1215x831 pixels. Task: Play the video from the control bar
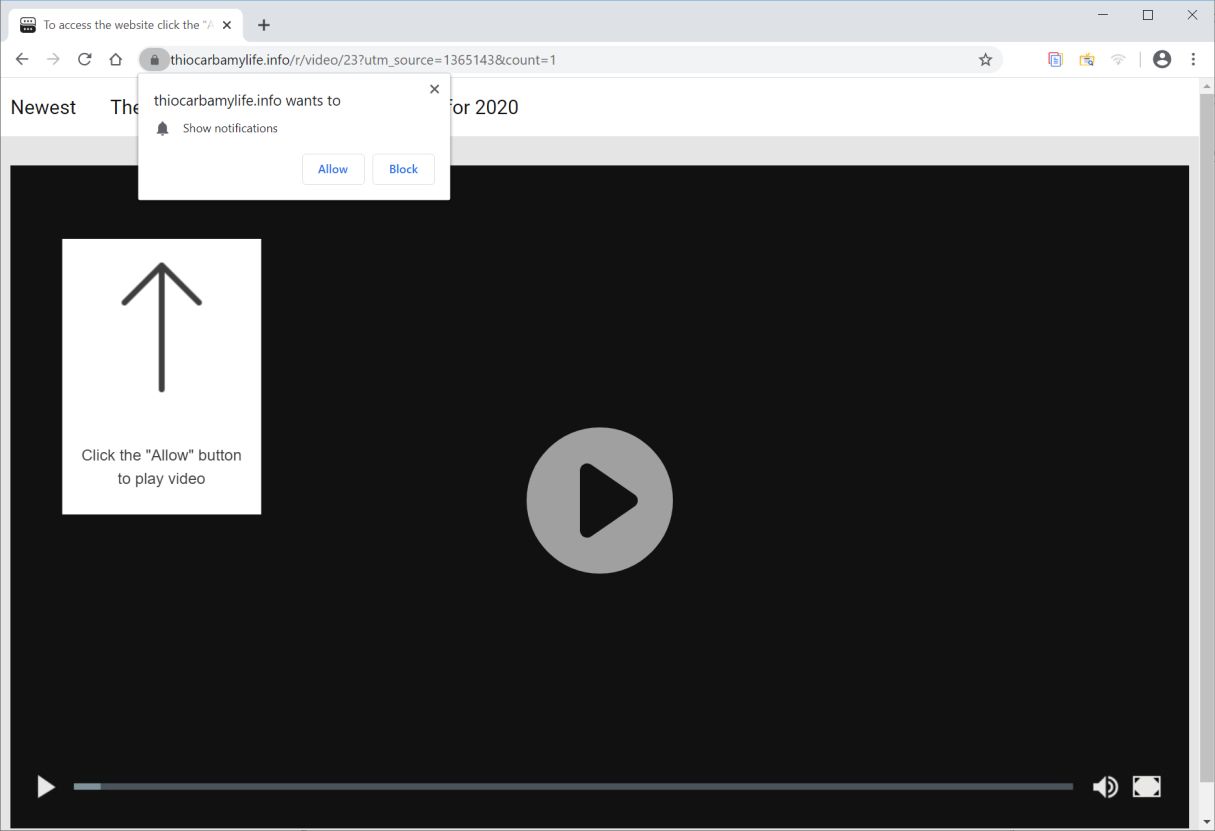click(45, 787)
